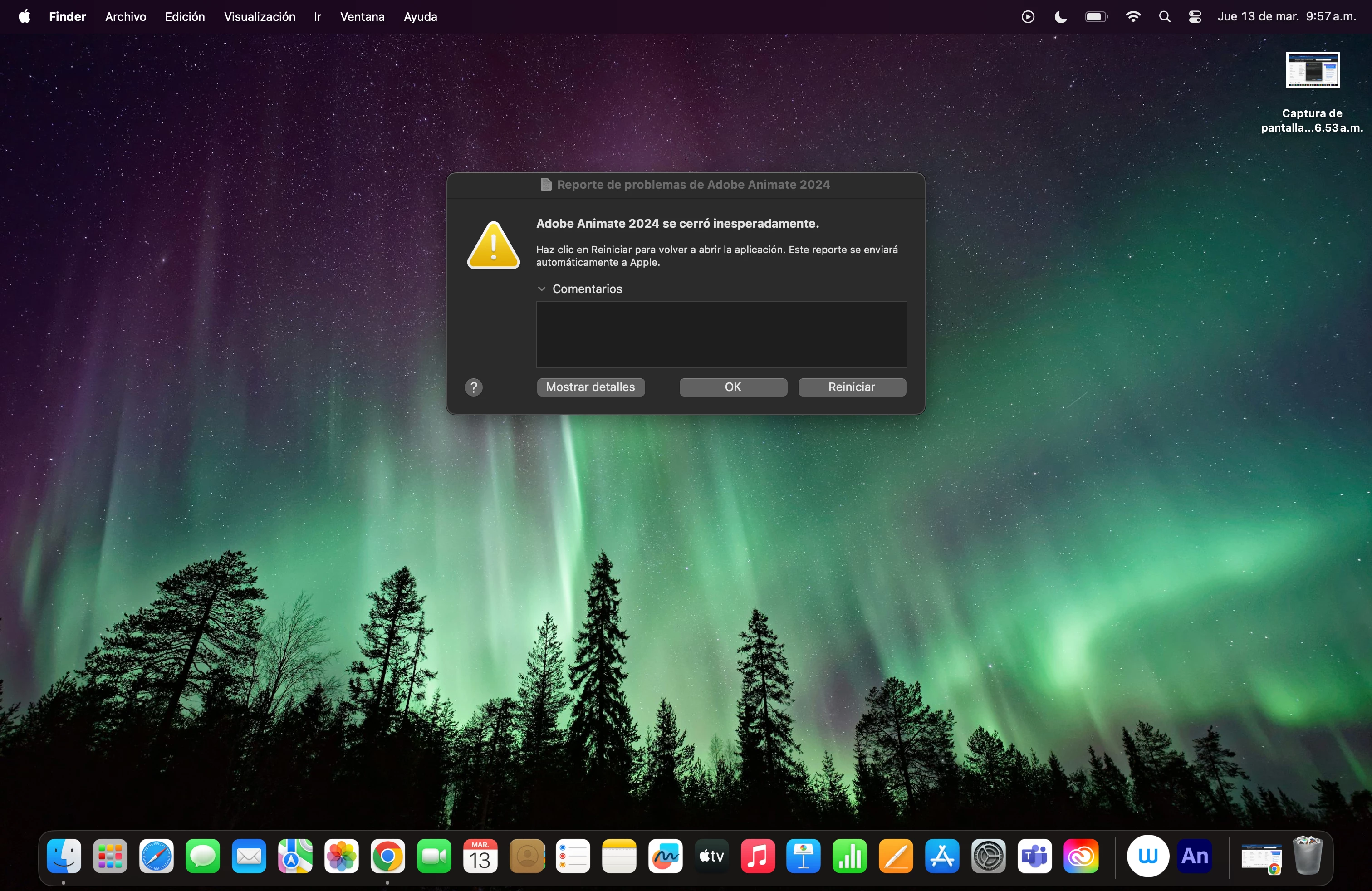Toggle Focus moon icon in menu bar

point(1061,17)
